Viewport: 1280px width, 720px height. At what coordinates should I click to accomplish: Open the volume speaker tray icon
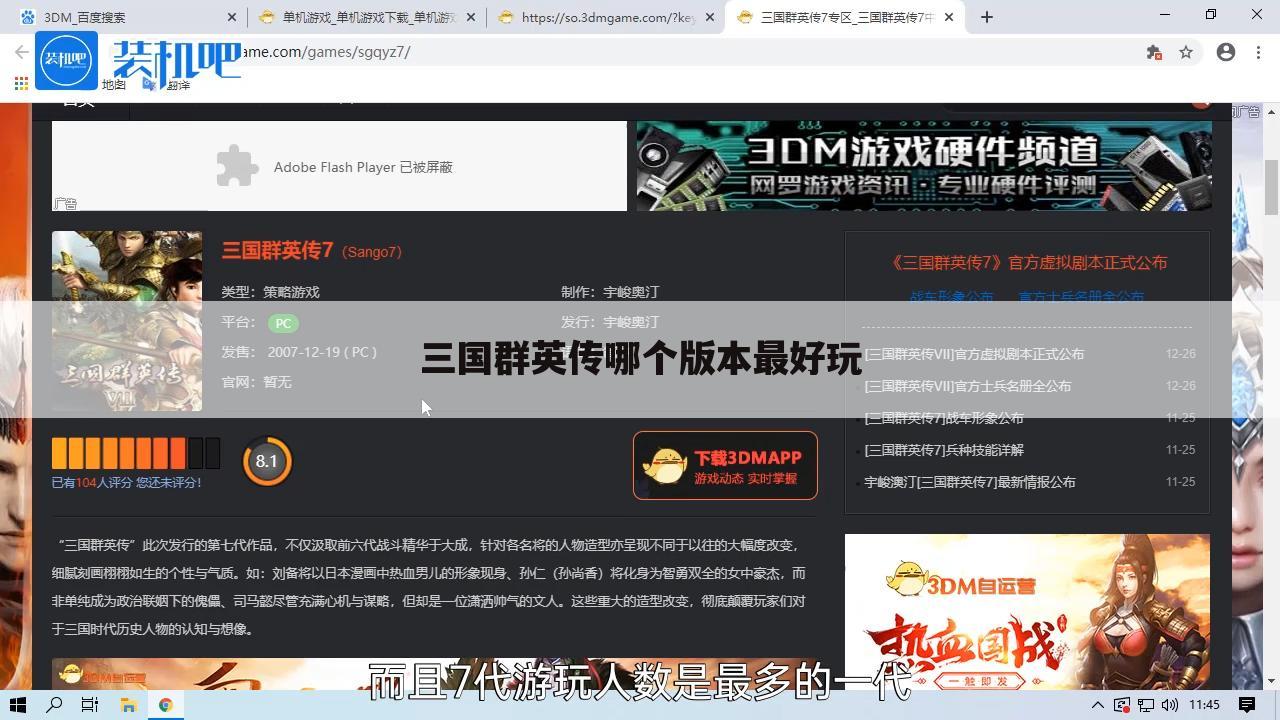[1170, 705]
